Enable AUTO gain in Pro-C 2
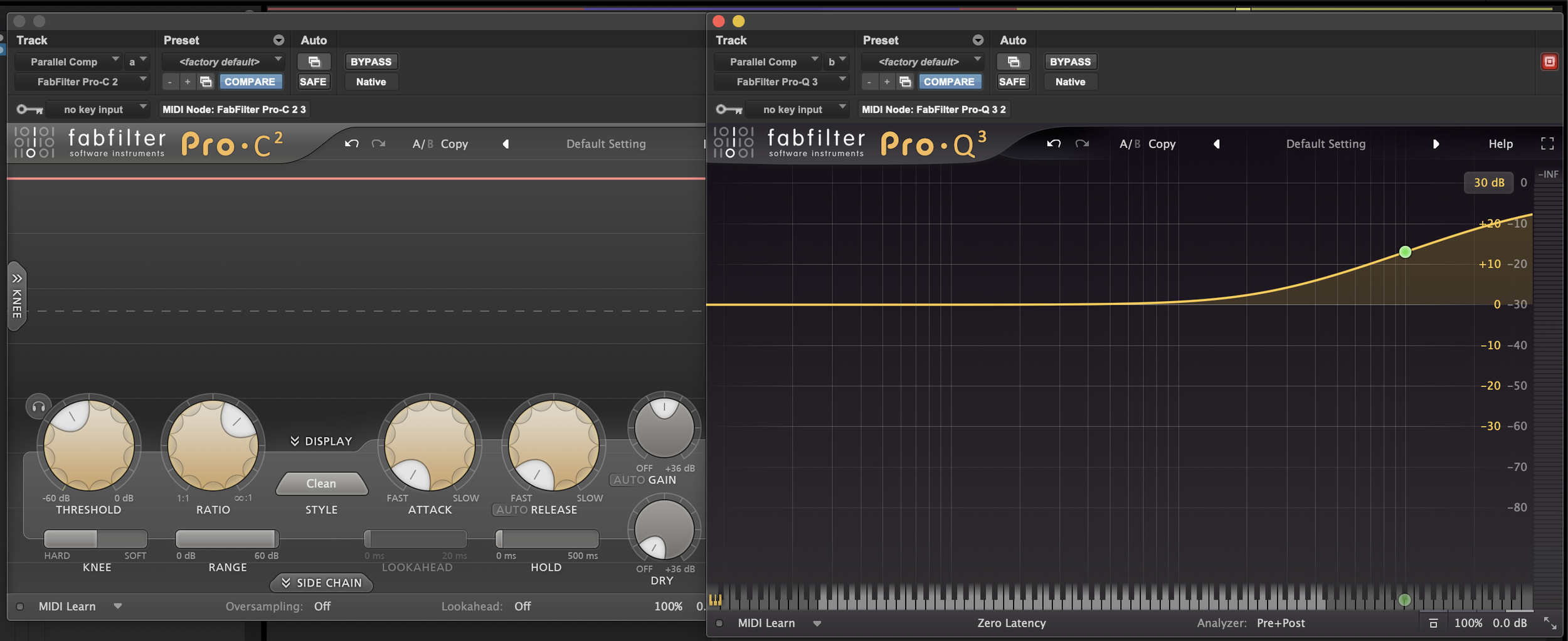The image size is (1568, 641). 629,480
